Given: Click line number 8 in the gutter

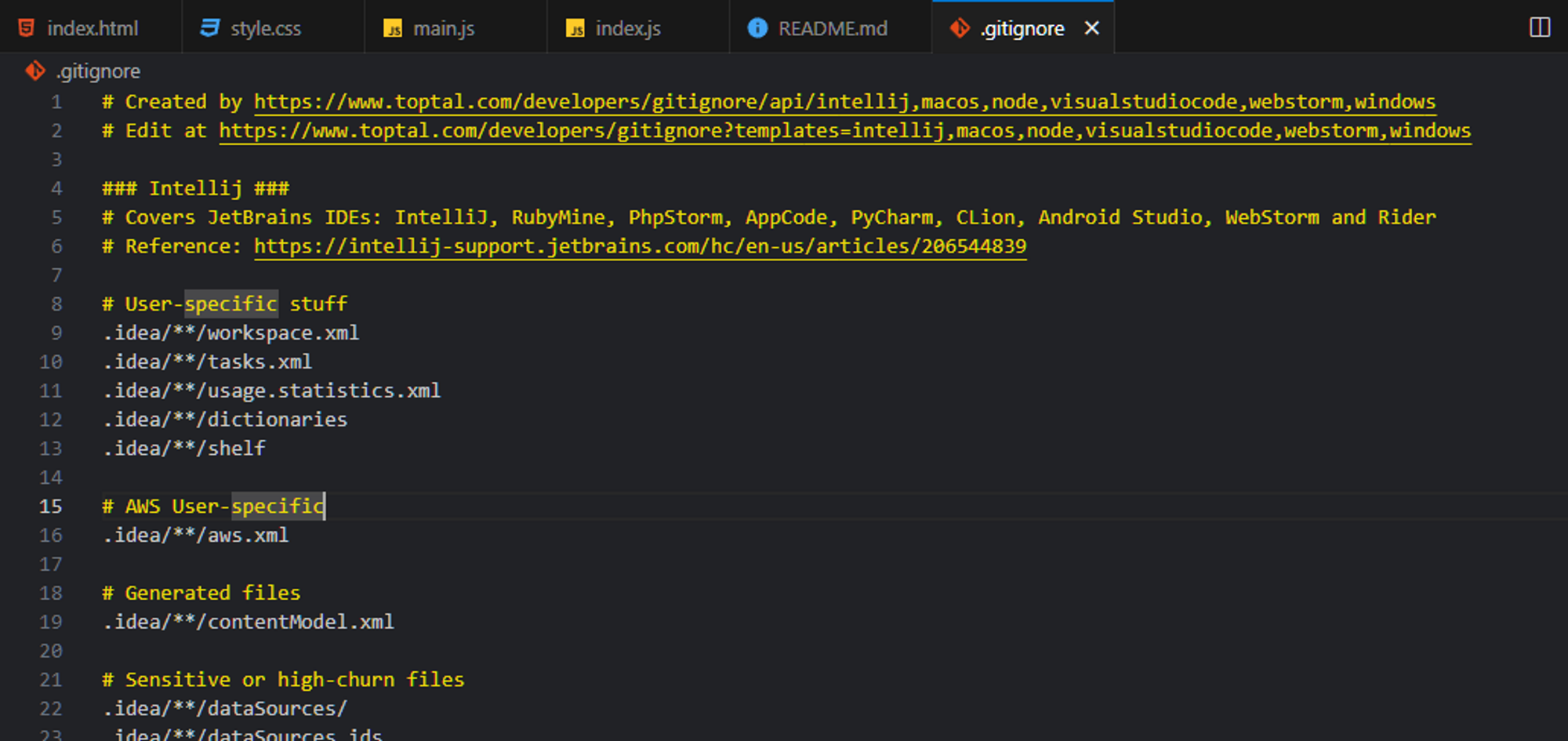Looking at the screenshot, I should coord(56,304).
